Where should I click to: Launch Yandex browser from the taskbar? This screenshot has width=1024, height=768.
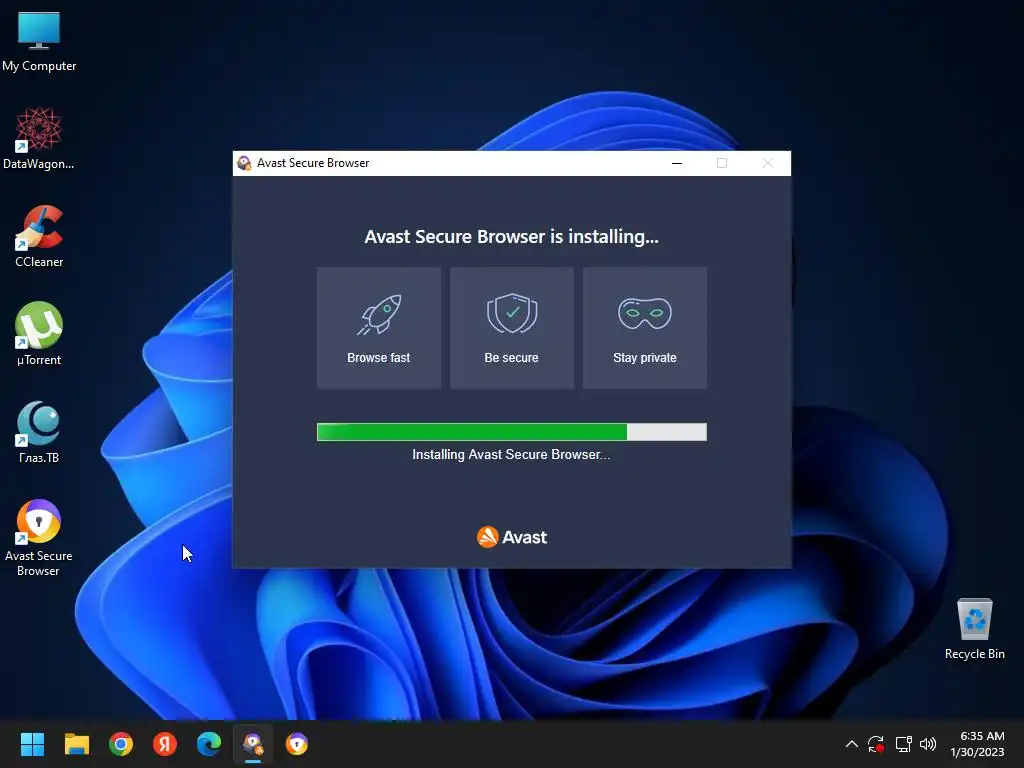[x=165, y=744]
